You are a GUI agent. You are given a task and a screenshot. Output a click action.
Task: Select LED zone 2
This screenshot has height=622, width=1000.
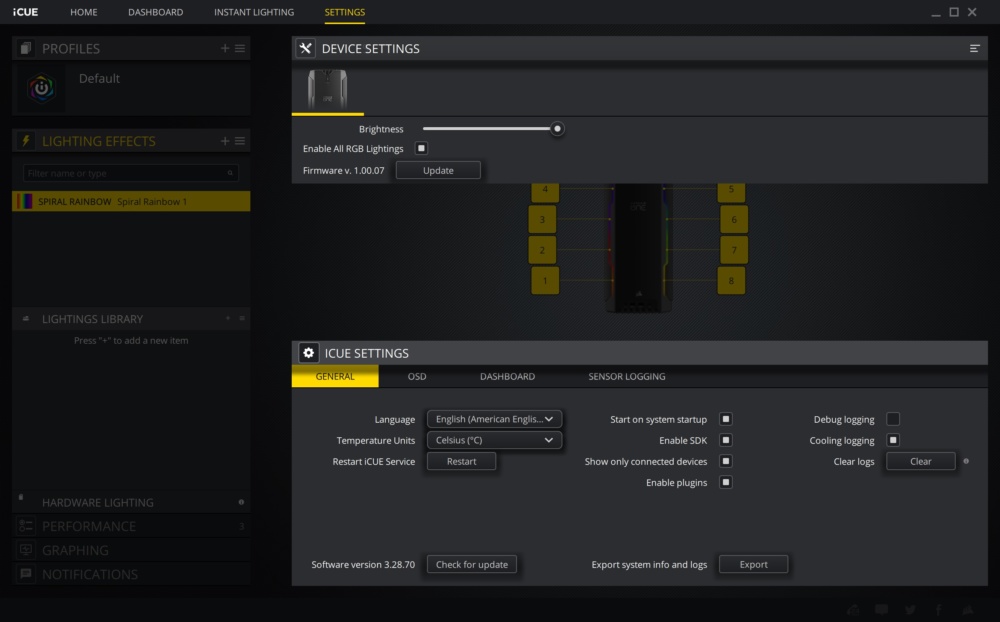pos(542,250)
